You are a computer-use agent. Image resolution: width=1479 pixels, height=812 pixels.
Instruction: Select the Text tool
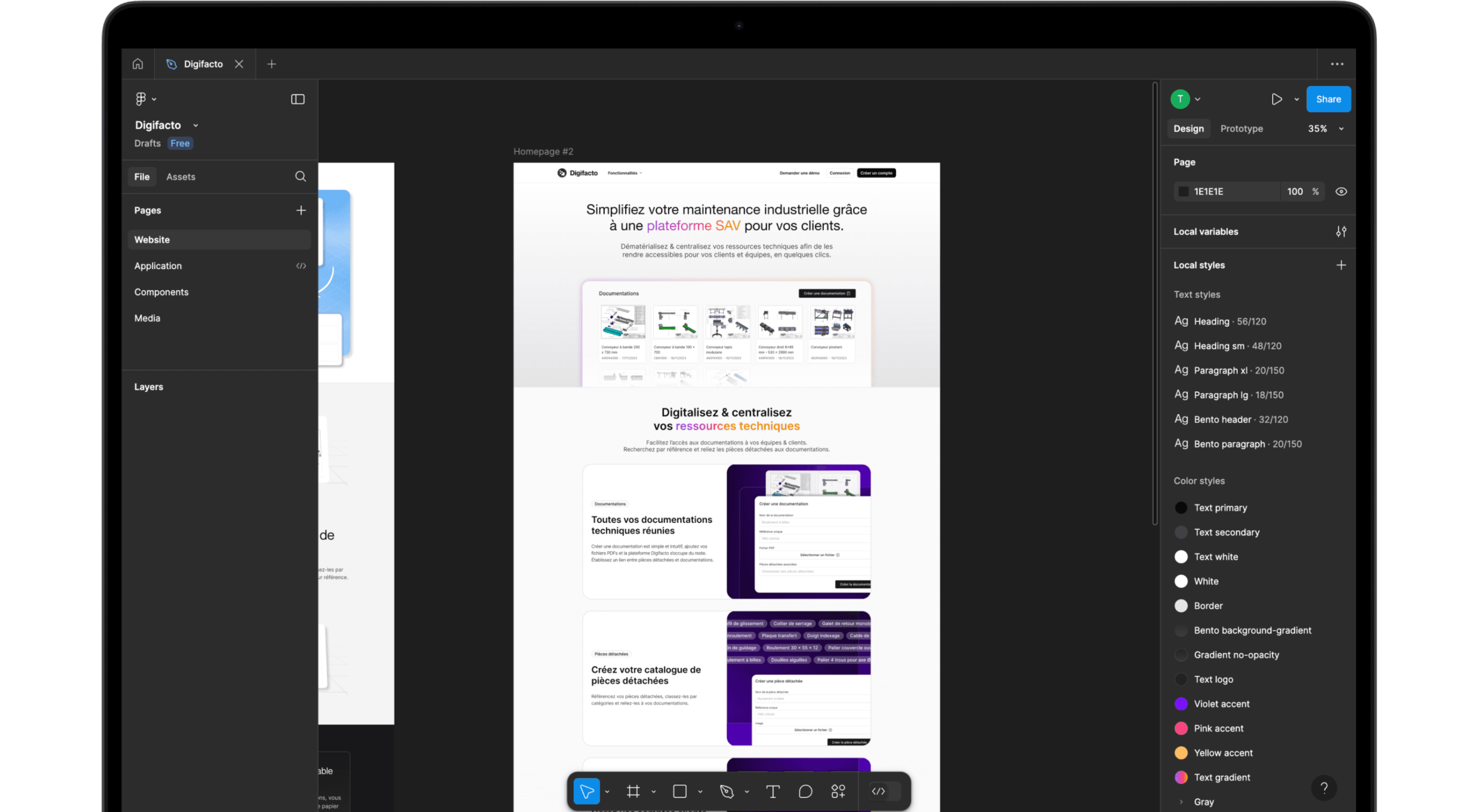pyautogui.click(x=772, y=791)
